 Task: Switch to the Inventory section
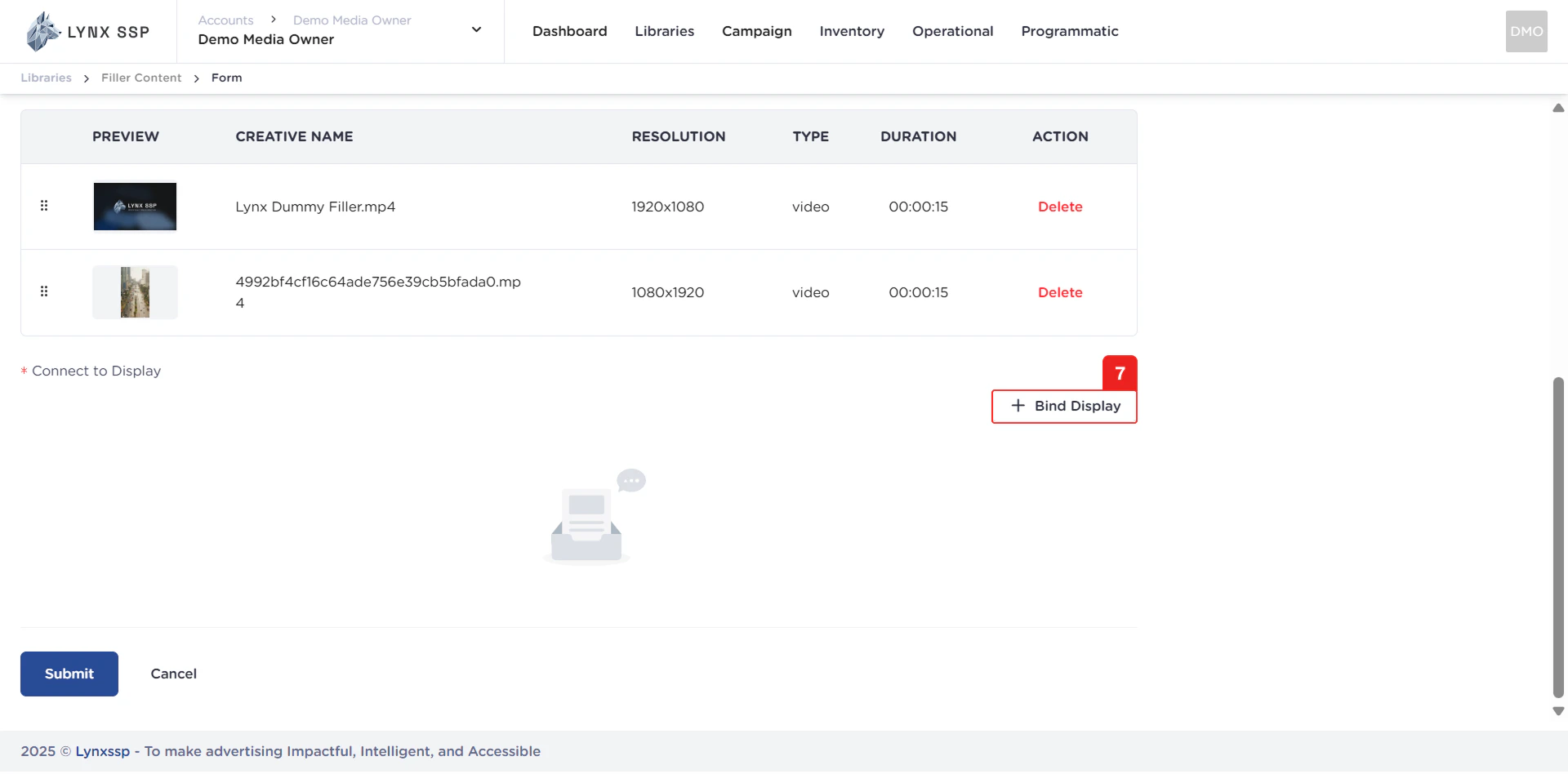[x=852, y=31]
